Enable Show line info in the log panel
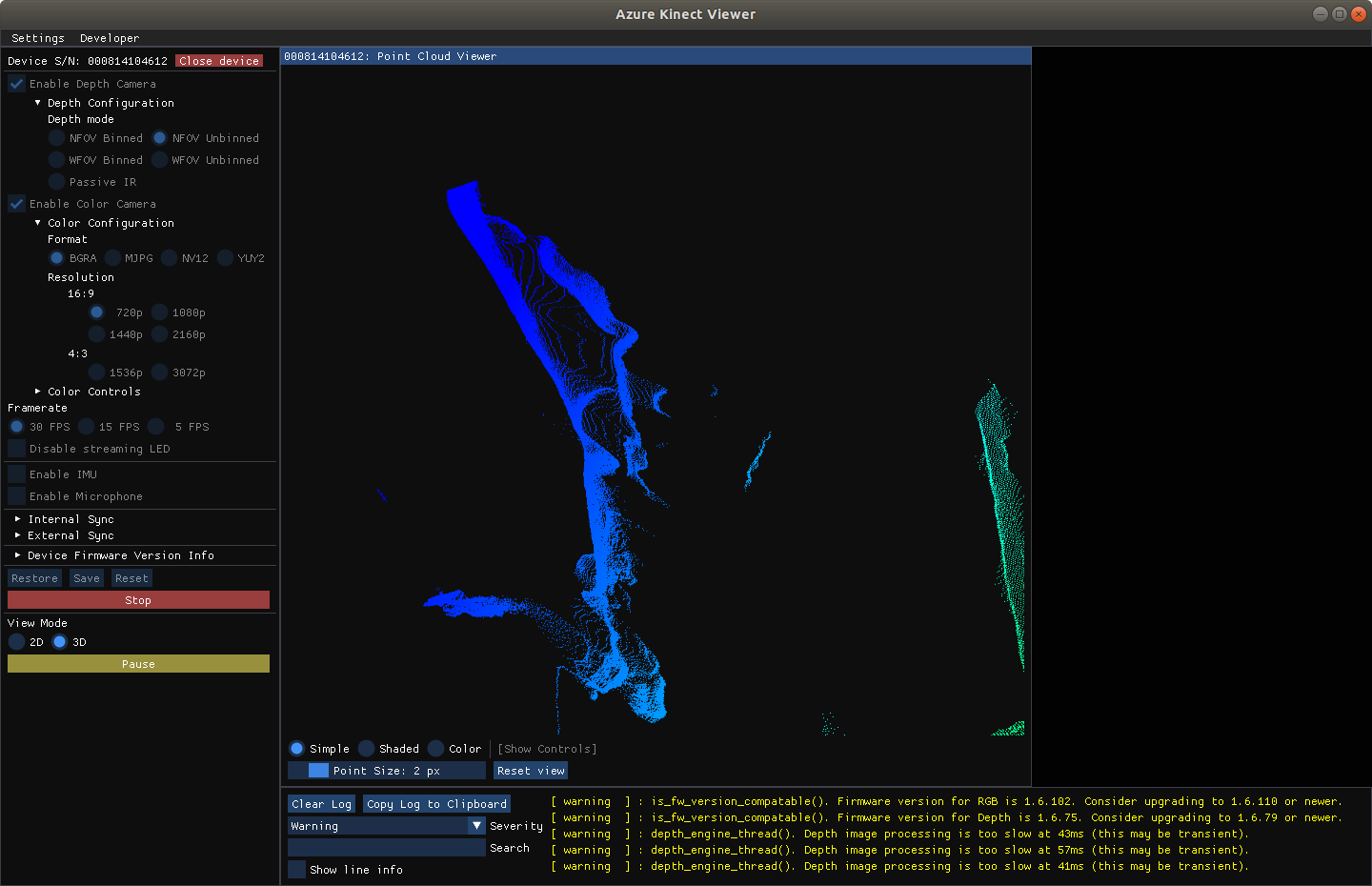 296,869
